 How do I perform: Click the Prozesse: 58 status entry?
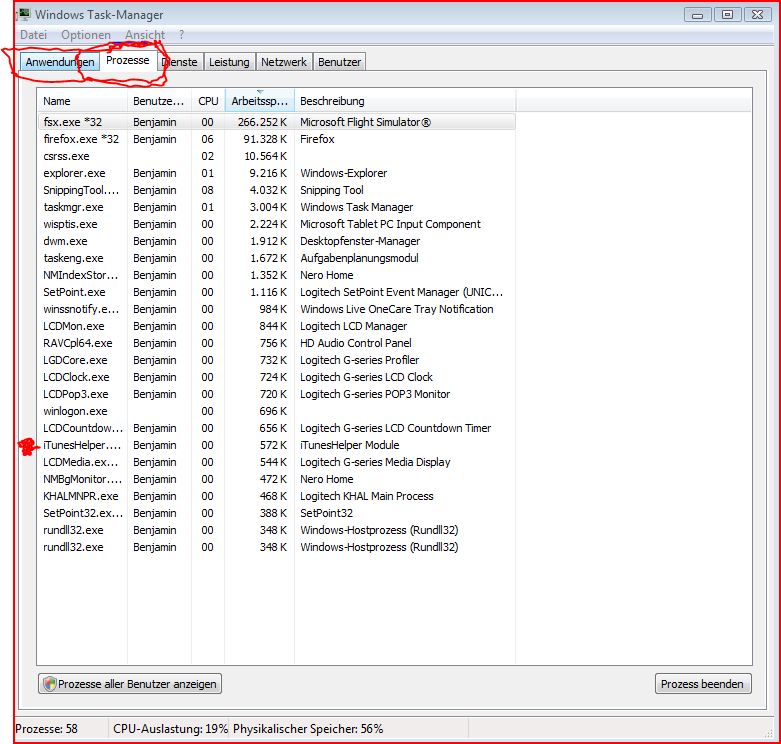click(x=46, y=729)
